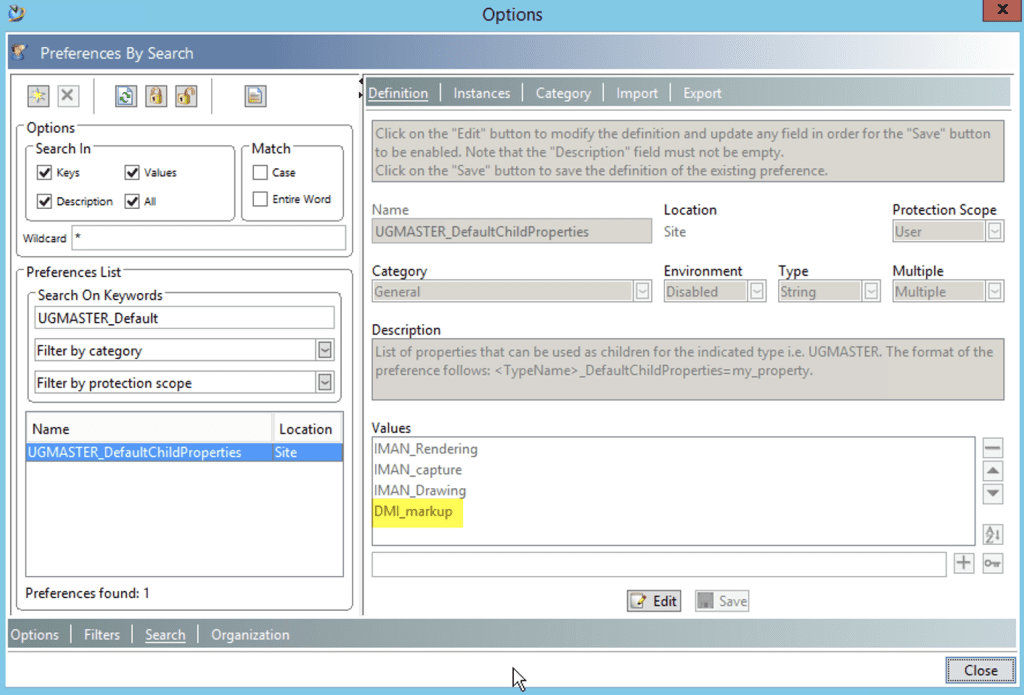Switch to the Instances tab
Viewport: 1024px width, 695px height.
pyautogui.click(x=481, y=92)
